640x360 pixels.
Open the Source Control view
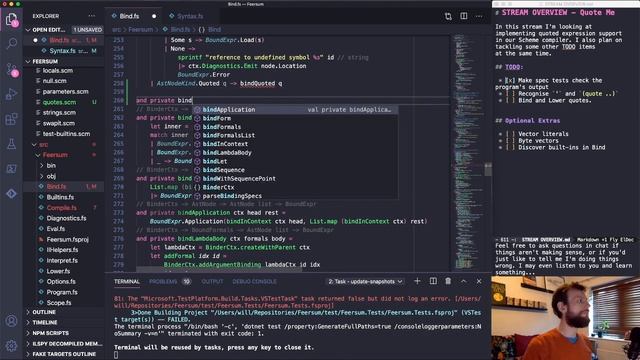[11, 69]
